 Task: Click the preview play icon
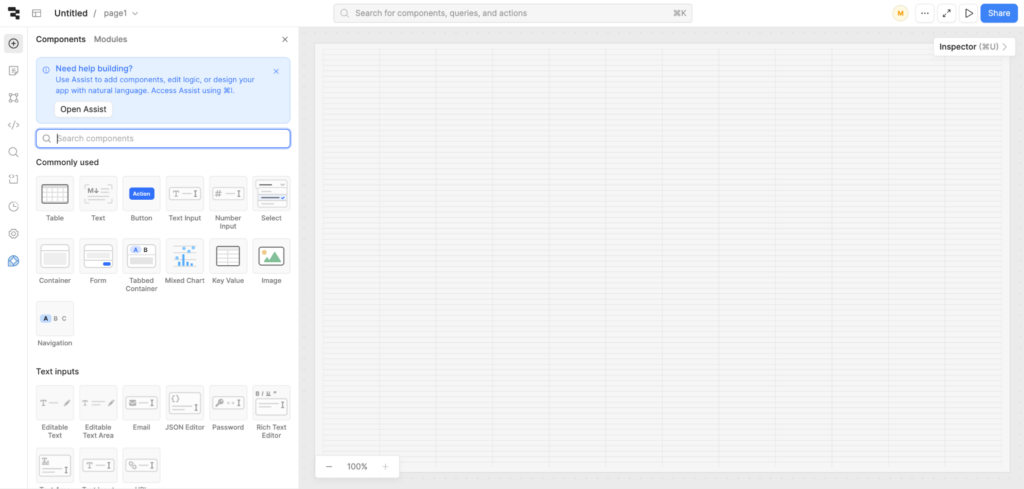[x=968, y=13]
